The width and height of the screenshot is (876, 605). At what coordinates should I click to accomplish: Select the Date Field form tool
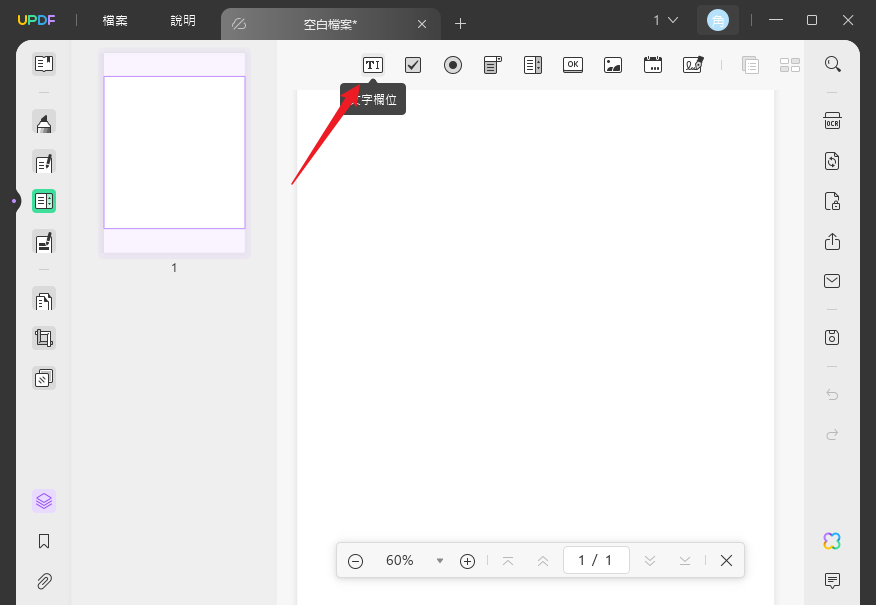653,65
